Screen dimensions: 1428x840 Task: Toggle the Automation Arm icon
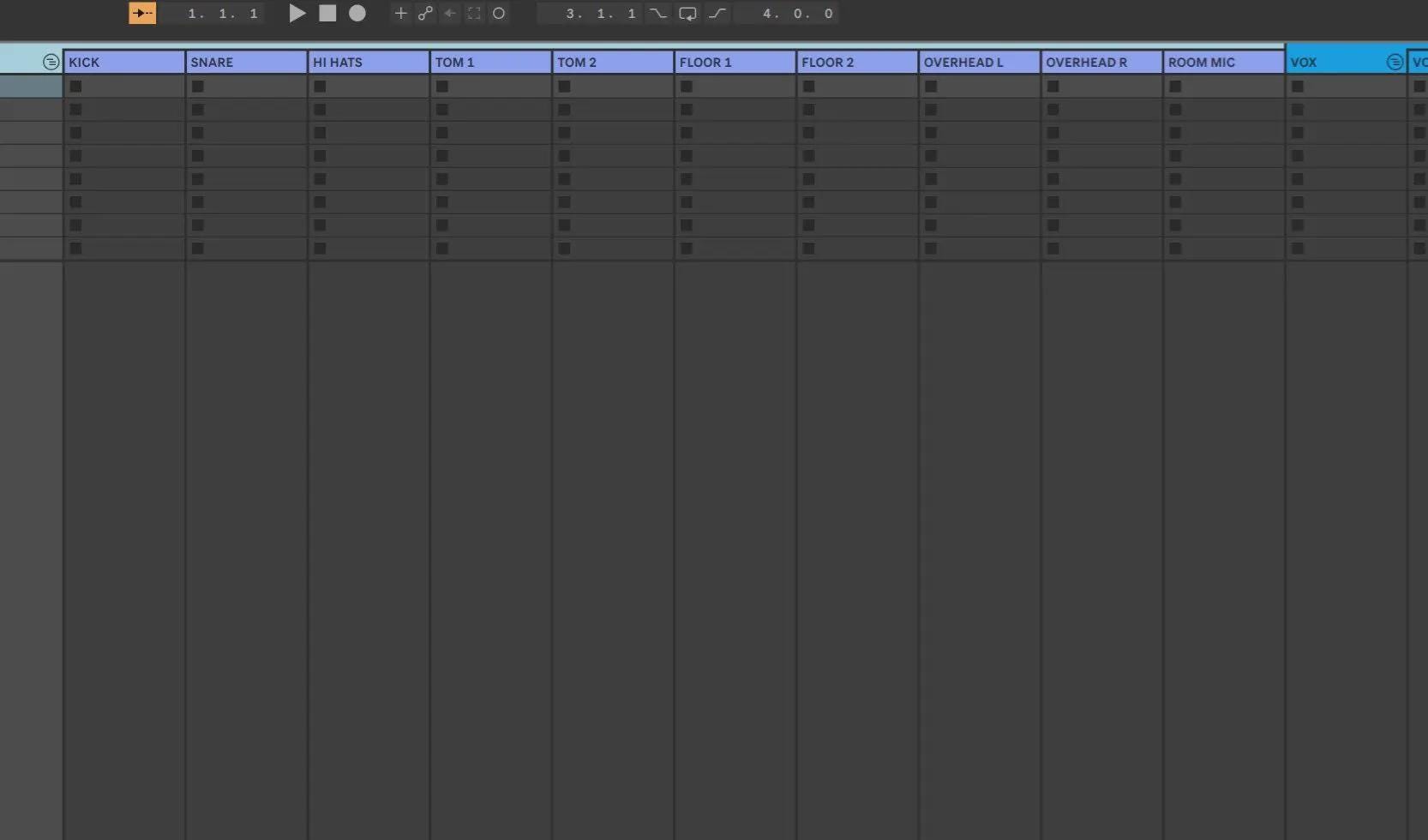point(425,13)
